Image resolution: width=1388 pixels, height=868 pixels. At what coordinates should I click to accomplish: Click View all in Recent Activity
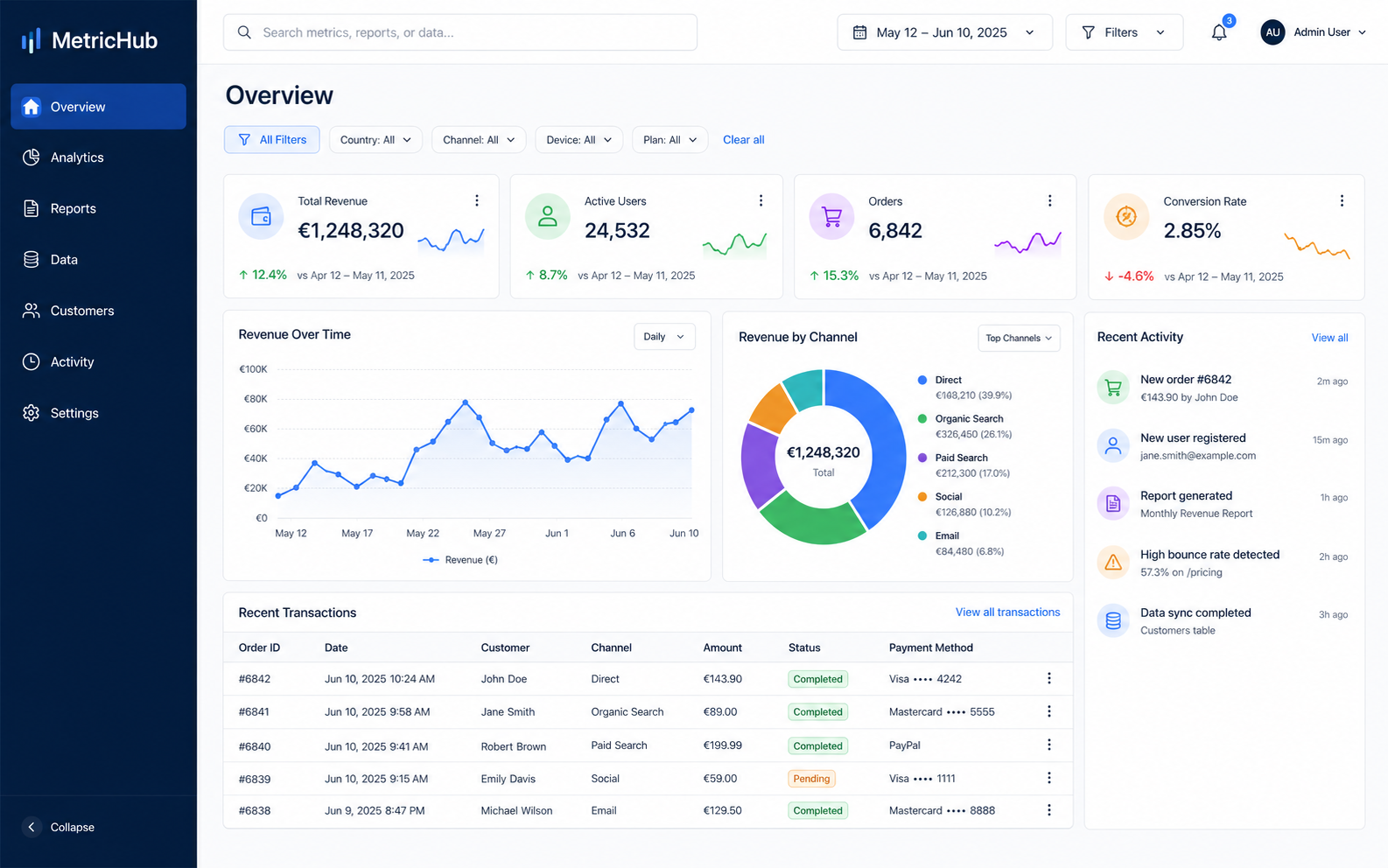(1329, 338)
